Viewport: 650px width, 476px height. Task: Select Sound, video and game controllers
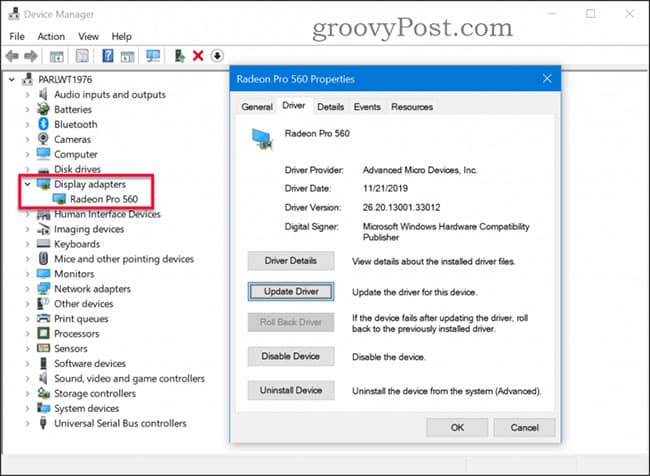click(129, 379)
